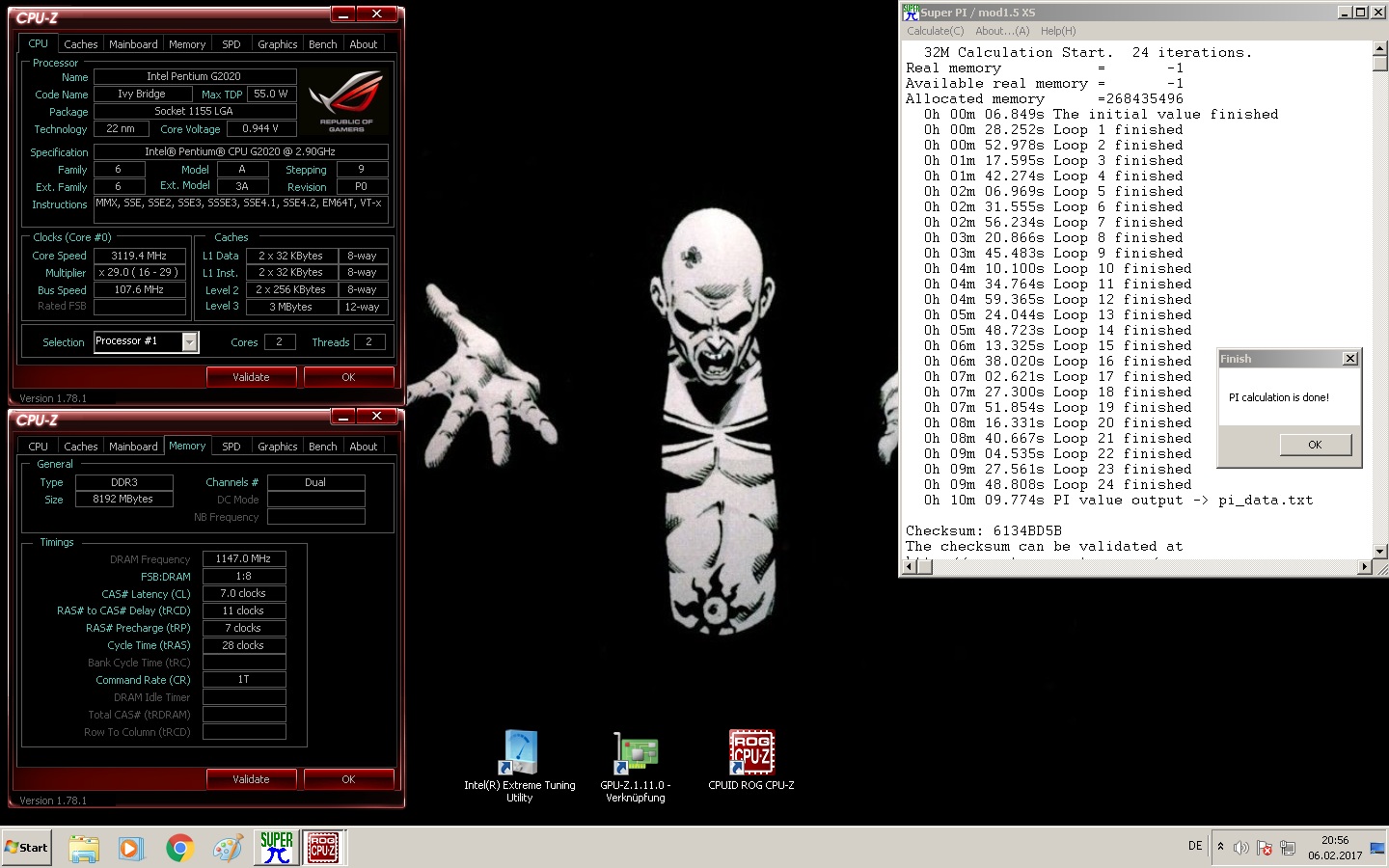This screenshot has width=1389, height=868.
Task: Select SPD tab in top CPU-Z window
Action: pyautogui.click(x=231, y=44)
